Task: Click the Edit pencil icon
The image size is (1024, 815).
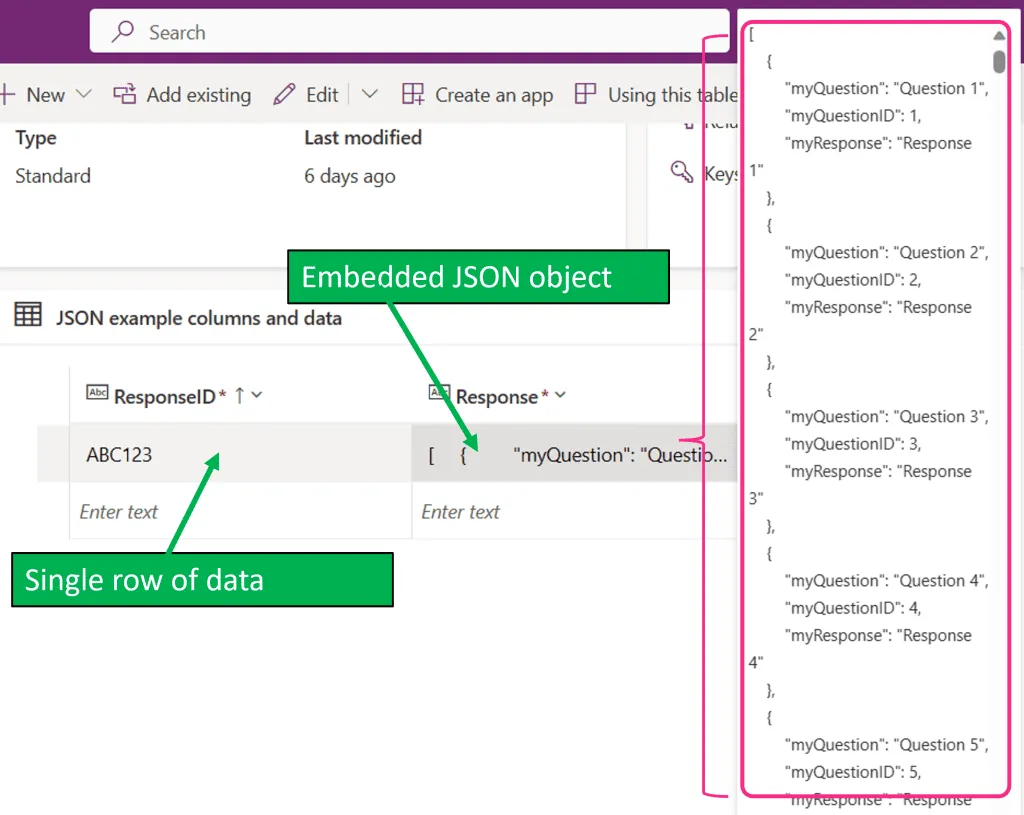Action: pos(284,94)
